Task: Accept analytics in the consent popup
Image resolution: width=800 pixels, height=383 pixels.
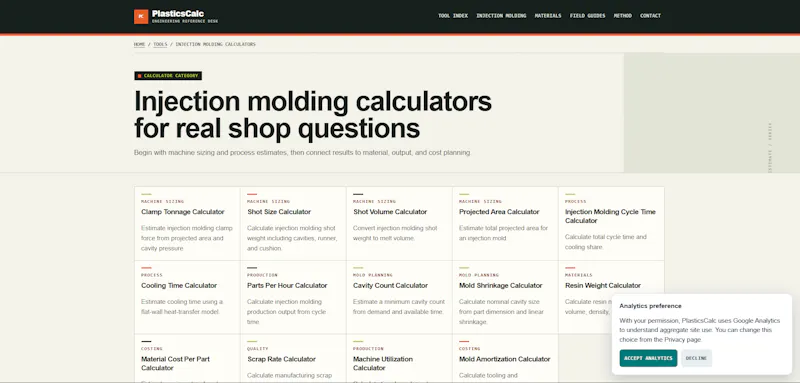Action: (x=648, y=358)
